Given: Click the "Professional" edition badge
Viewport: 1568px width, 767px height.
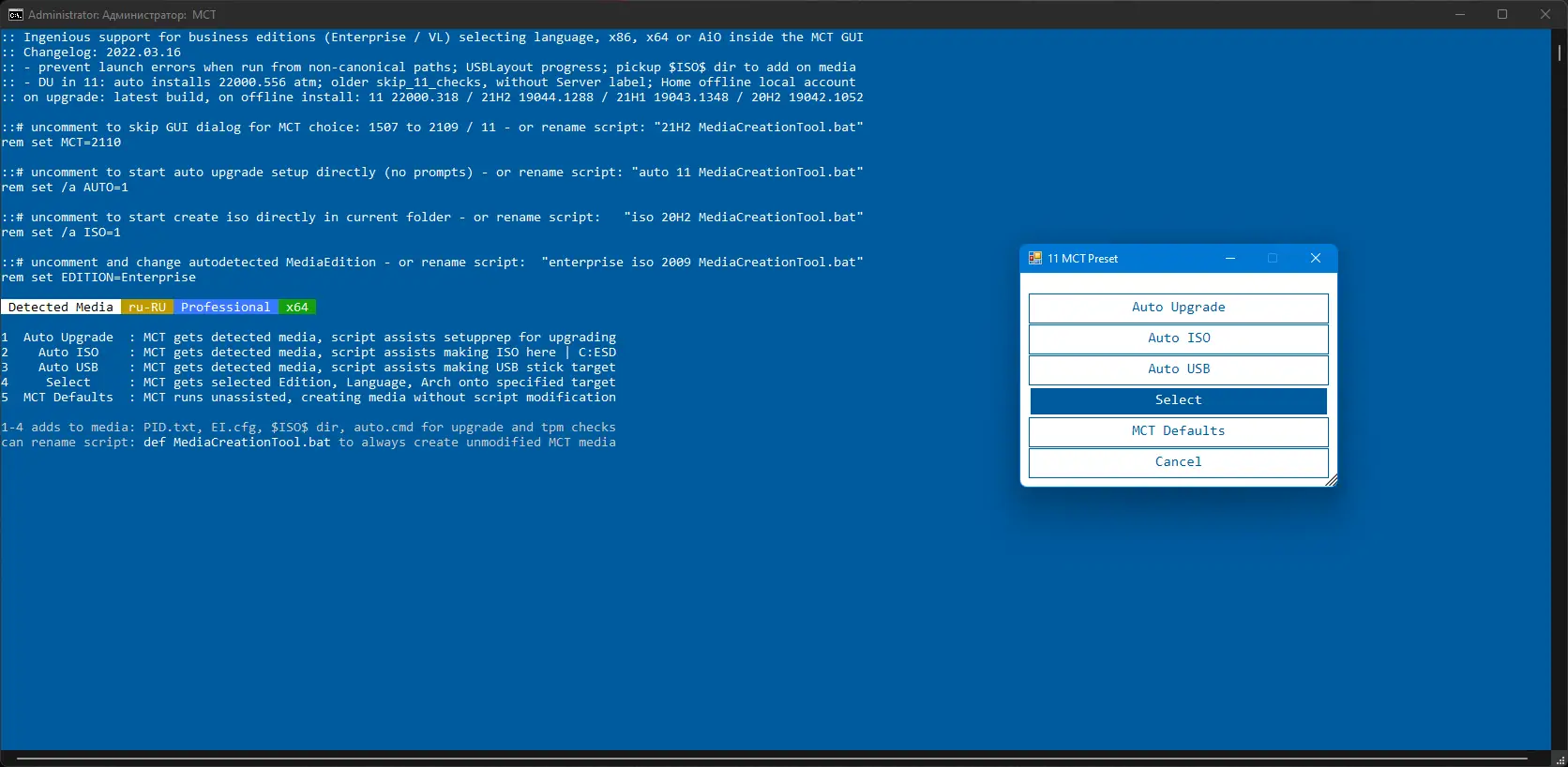Looking at the screenshot, I should (x=226, y=308).
